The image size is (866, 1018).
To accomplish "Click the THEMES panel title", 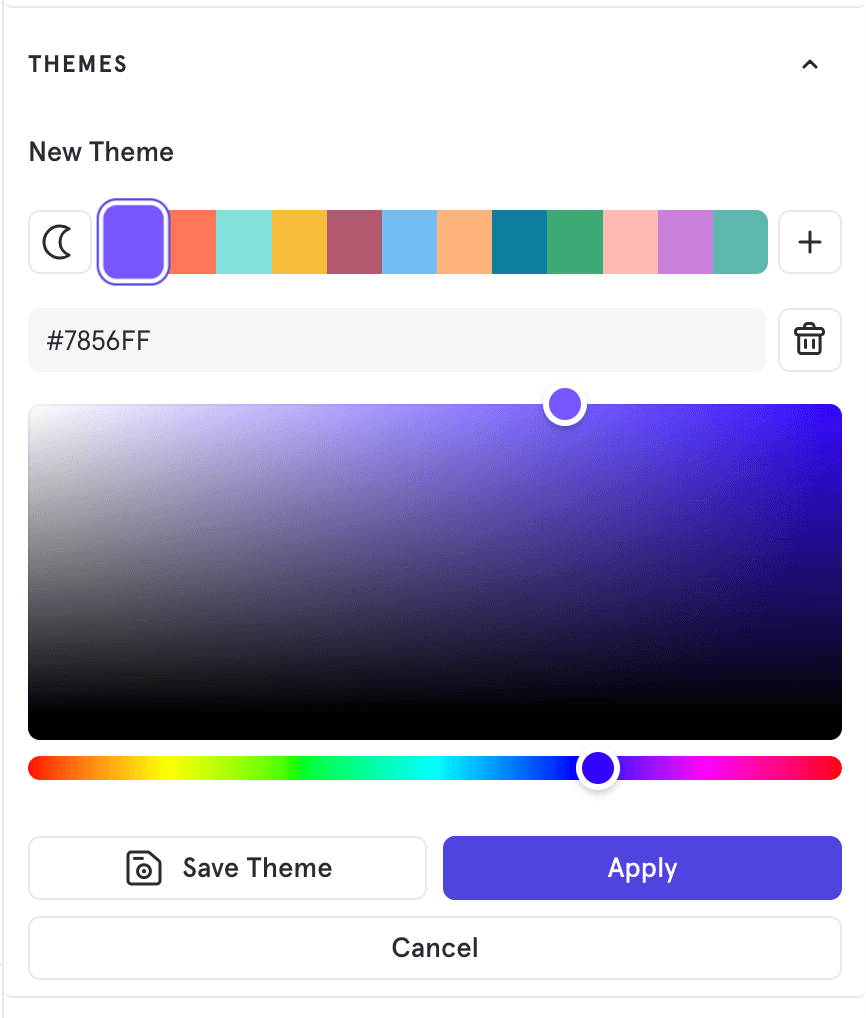I will pos(77,63).
